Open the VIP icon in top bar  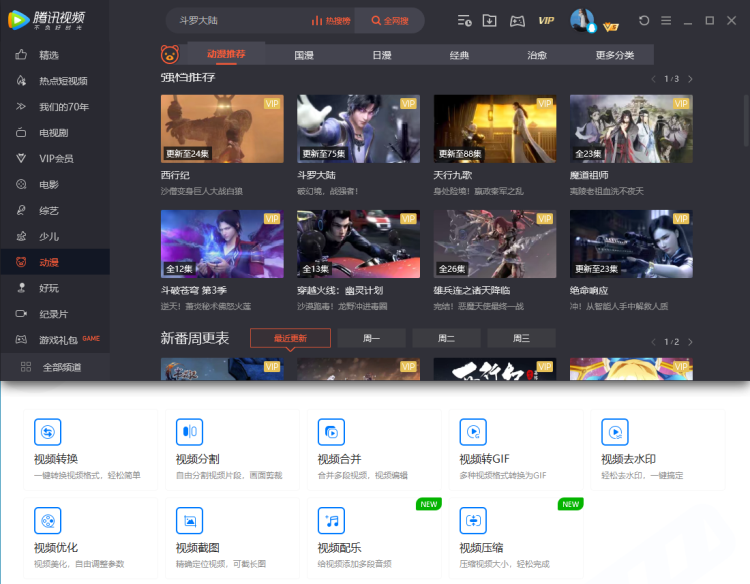tap(546, 21)
